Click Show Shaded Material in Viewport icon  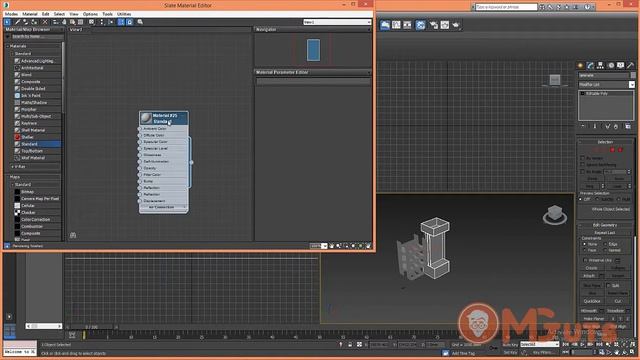73,22
